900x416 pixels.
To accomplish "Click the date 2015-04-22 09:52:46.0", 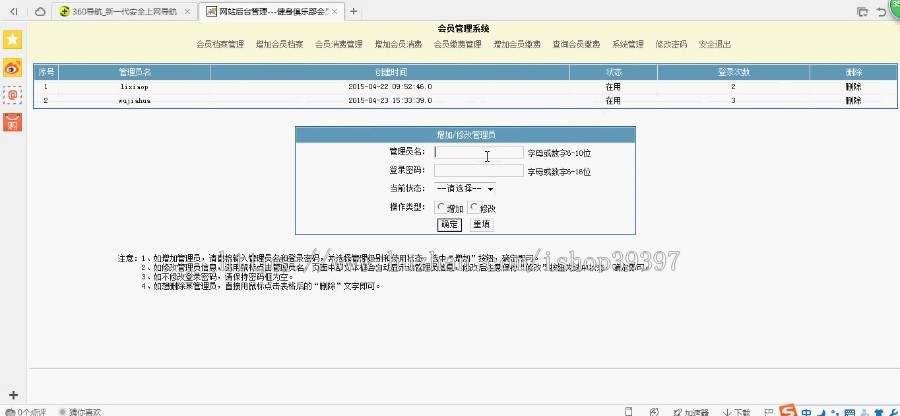I will tap(390, 87).
